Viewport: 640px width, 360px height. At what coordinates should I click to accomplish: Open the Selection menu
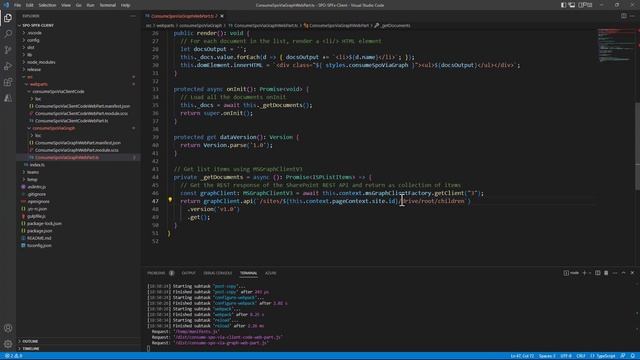47,5
